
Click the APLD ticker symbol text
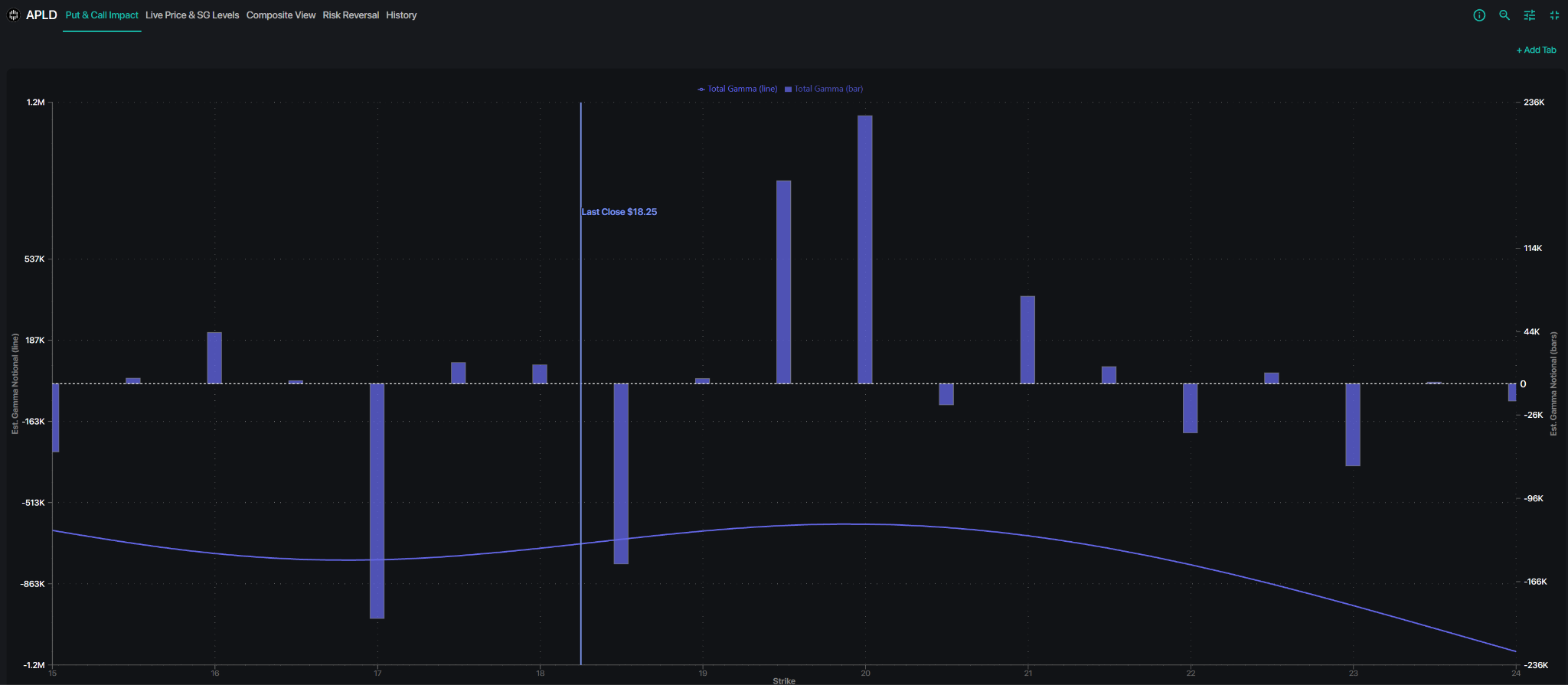pyautogui.click(x=41, y=15)
